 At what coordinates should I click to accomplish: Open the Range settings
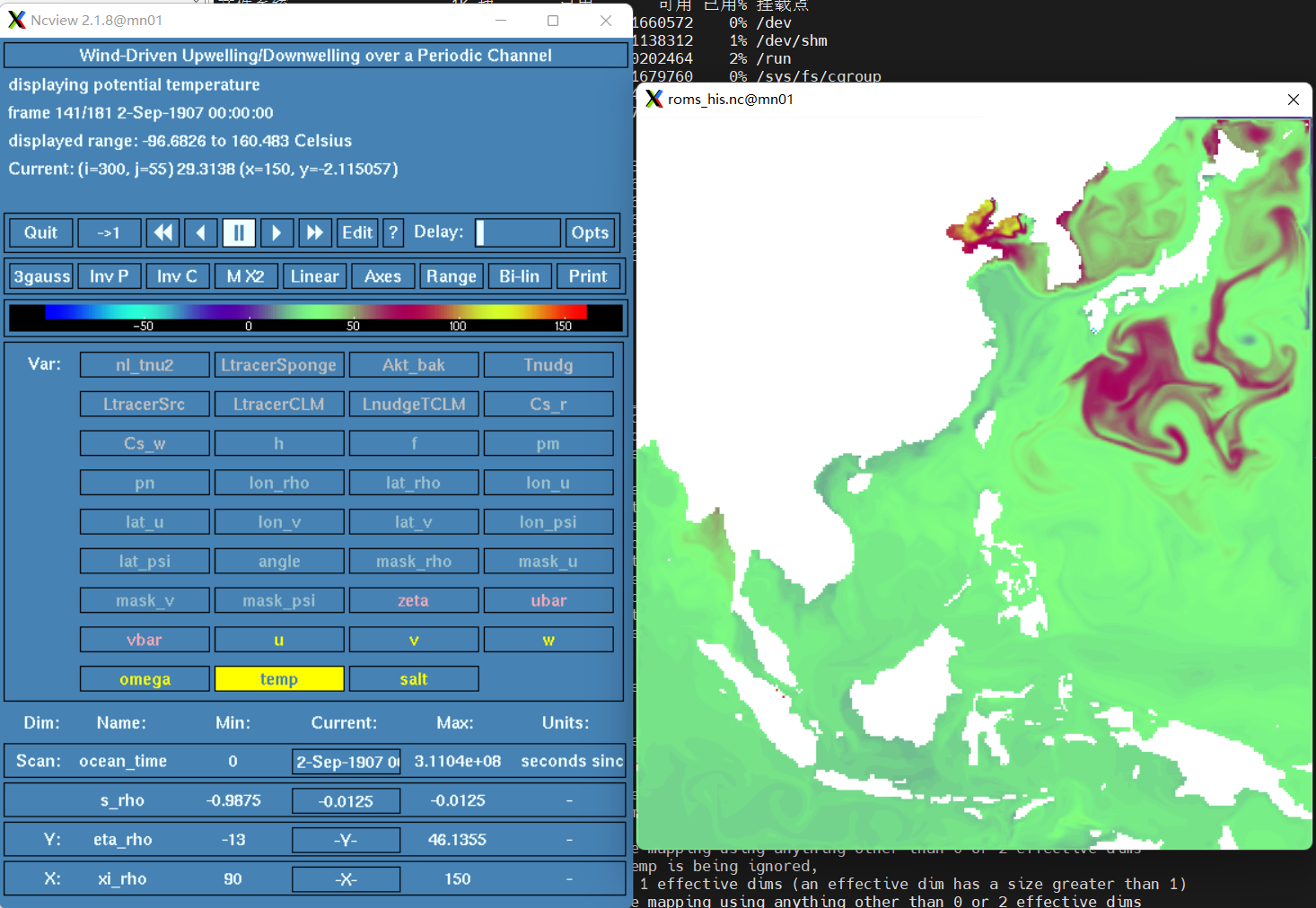(x=451, y=276)
